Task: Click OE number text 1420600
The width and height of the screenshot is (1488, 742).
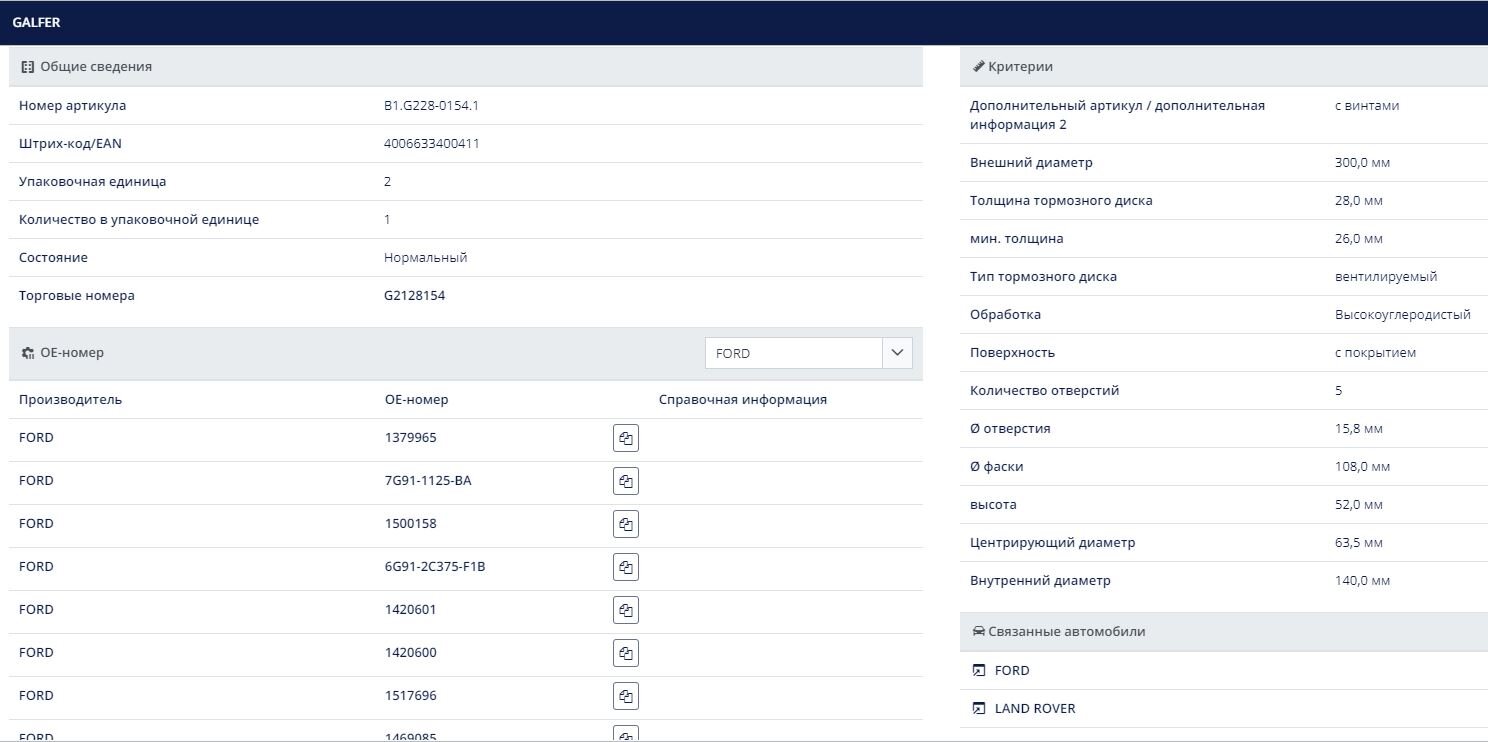Action: 410,652
